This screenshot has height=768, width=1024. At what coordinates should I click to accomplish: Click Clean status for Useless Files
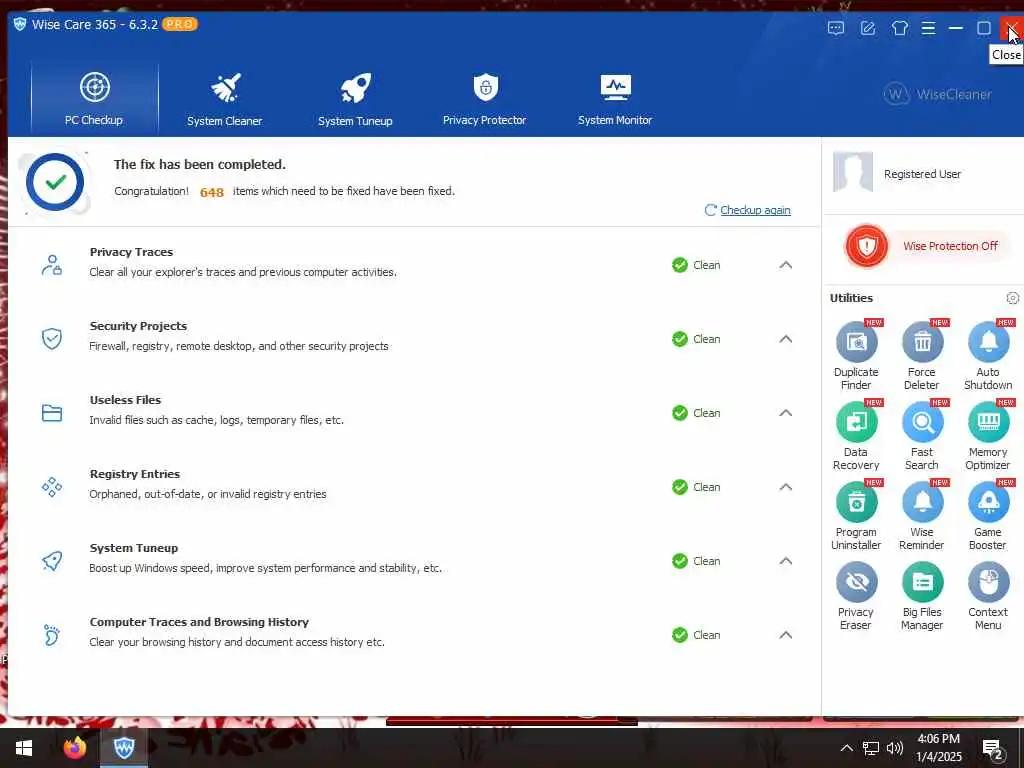pyautogui.click(x=696, y=413)
